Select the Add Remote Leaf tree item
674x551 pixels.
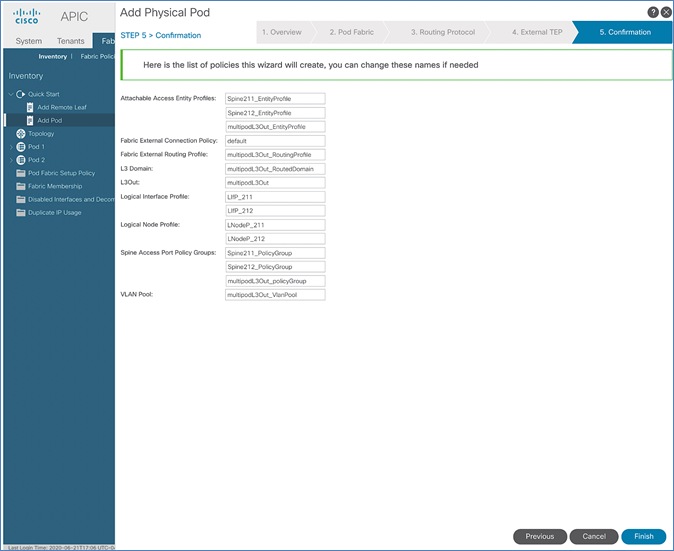pos(61,107)
